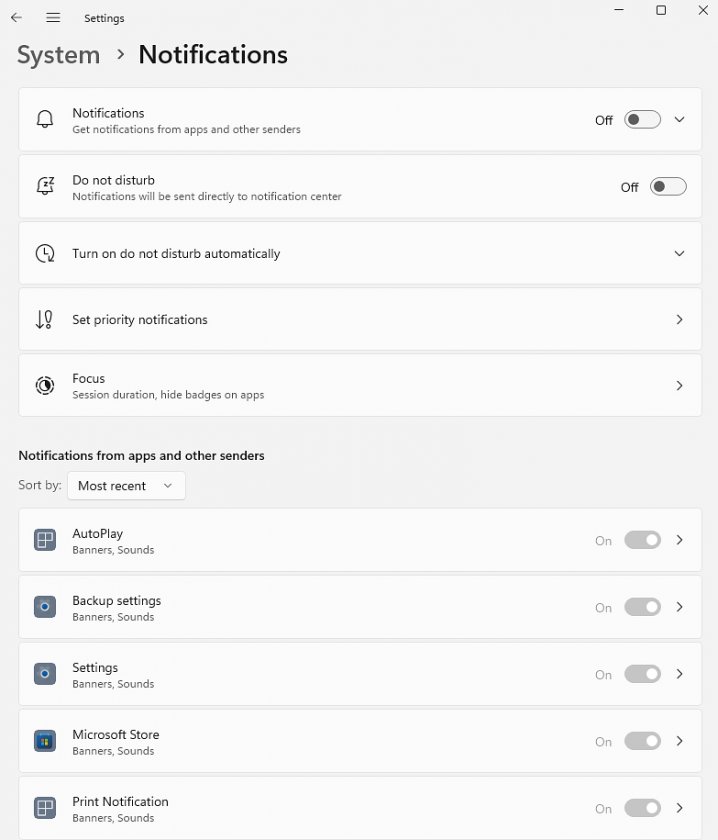Screen dimensions: 718x840
Task: Click the Focus session icon
Action: click(x=45, y=385)
